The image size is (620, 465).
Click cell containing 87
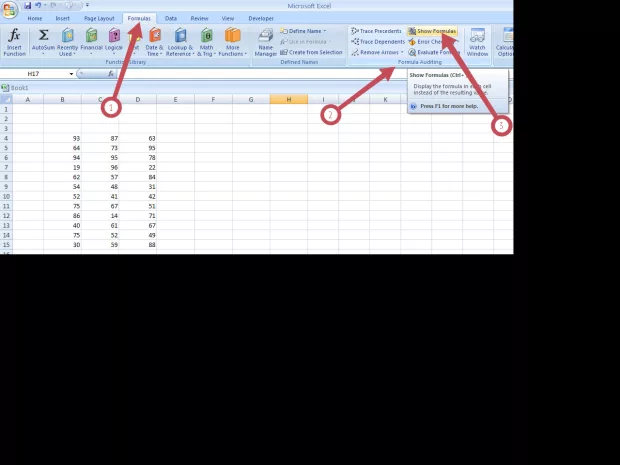click(x=100, y=138)
